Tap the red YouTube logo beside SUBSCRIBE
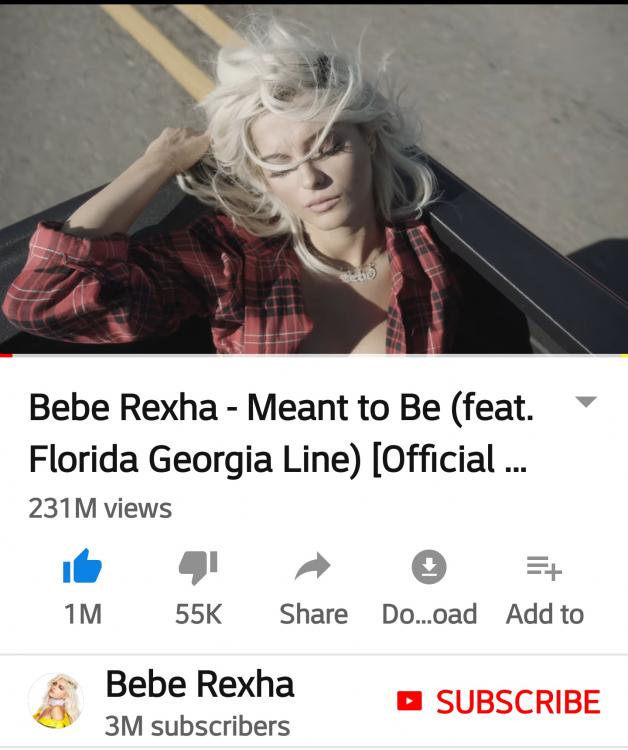The height and width of the screenshot is (750, 628). pos(409,701)
